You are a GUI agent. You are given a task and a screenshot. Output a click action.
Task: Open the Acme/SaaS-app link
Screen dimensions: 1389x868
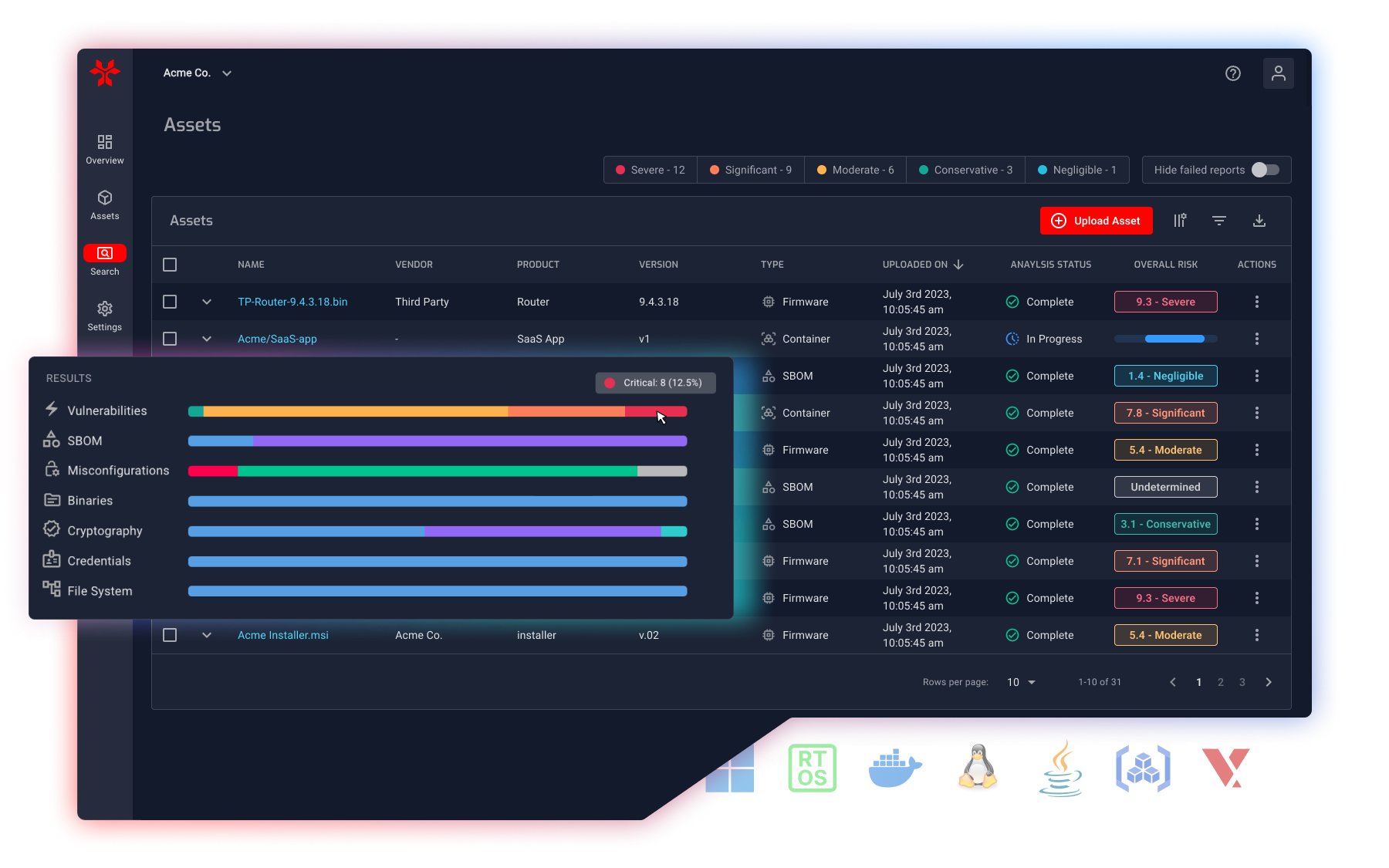point(277,339)
